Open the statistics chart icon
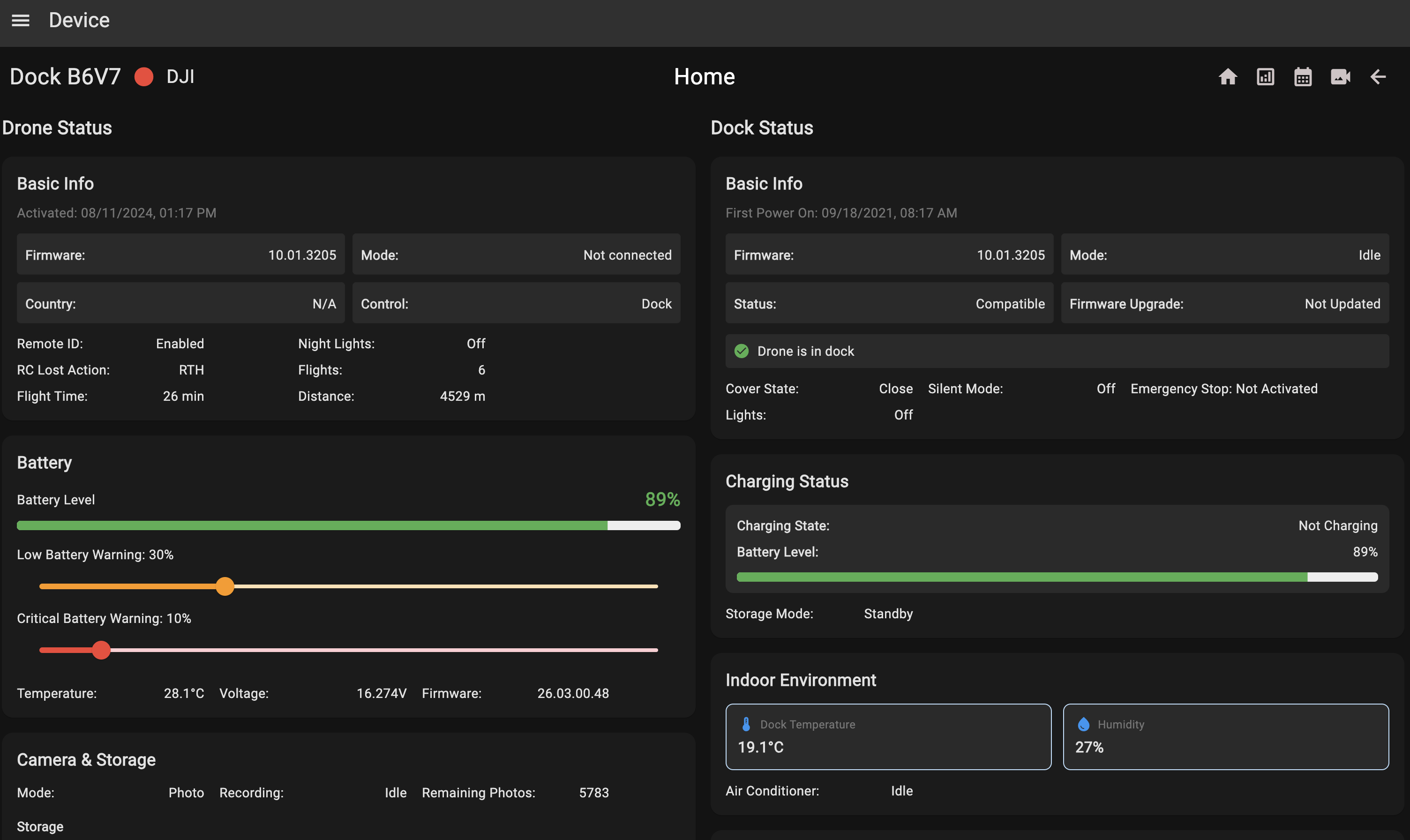This screenshot has height=840, width=1410. (1265, 76)
